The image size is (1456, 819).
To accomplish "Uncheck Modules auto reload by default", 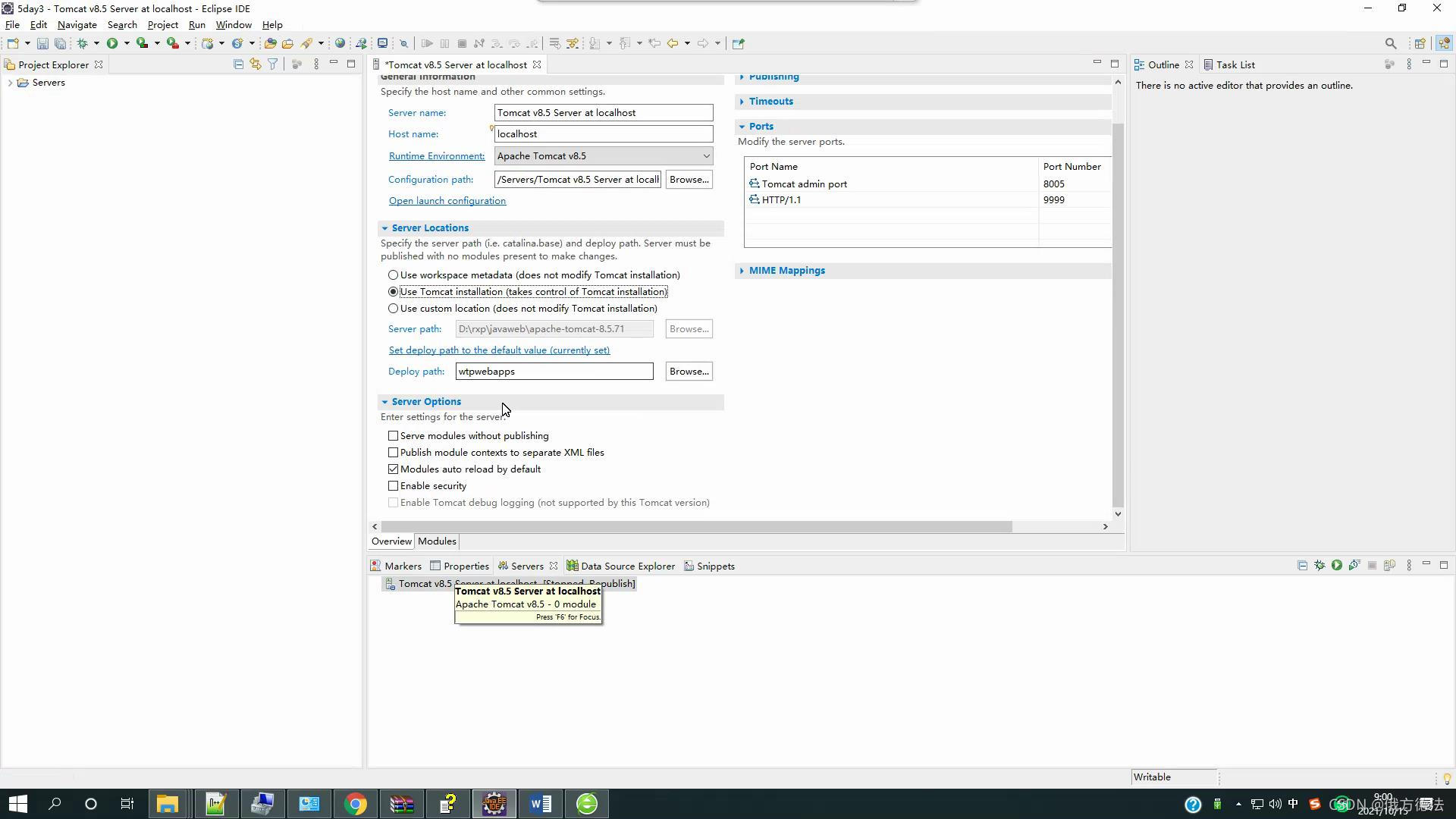I will tap(393, 469).
